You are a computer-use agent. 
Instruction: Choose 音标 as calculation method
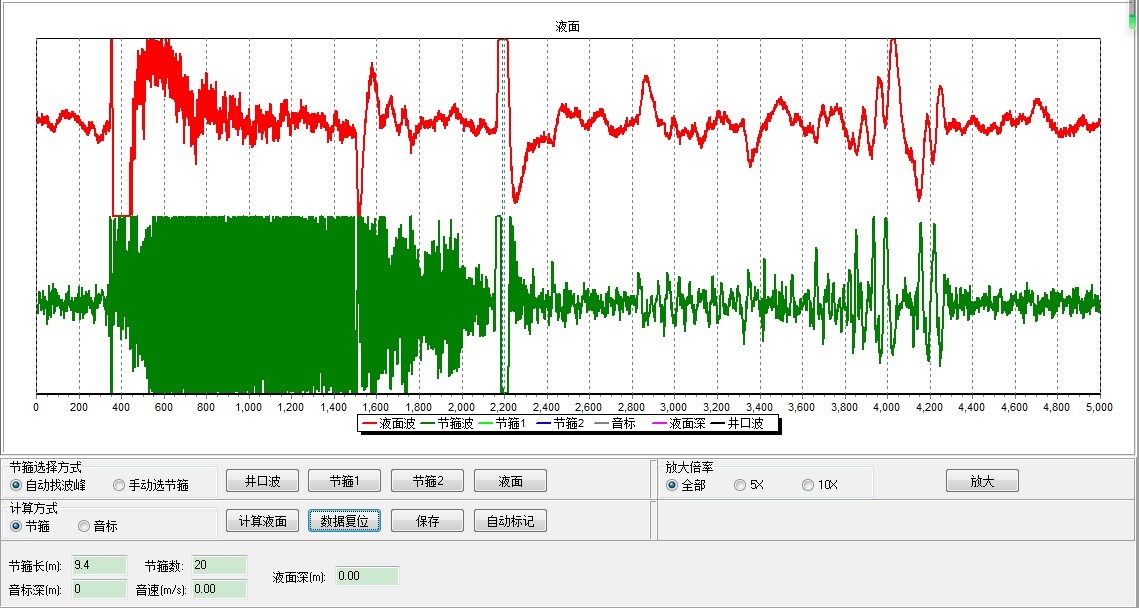click(x=84, y=525)
